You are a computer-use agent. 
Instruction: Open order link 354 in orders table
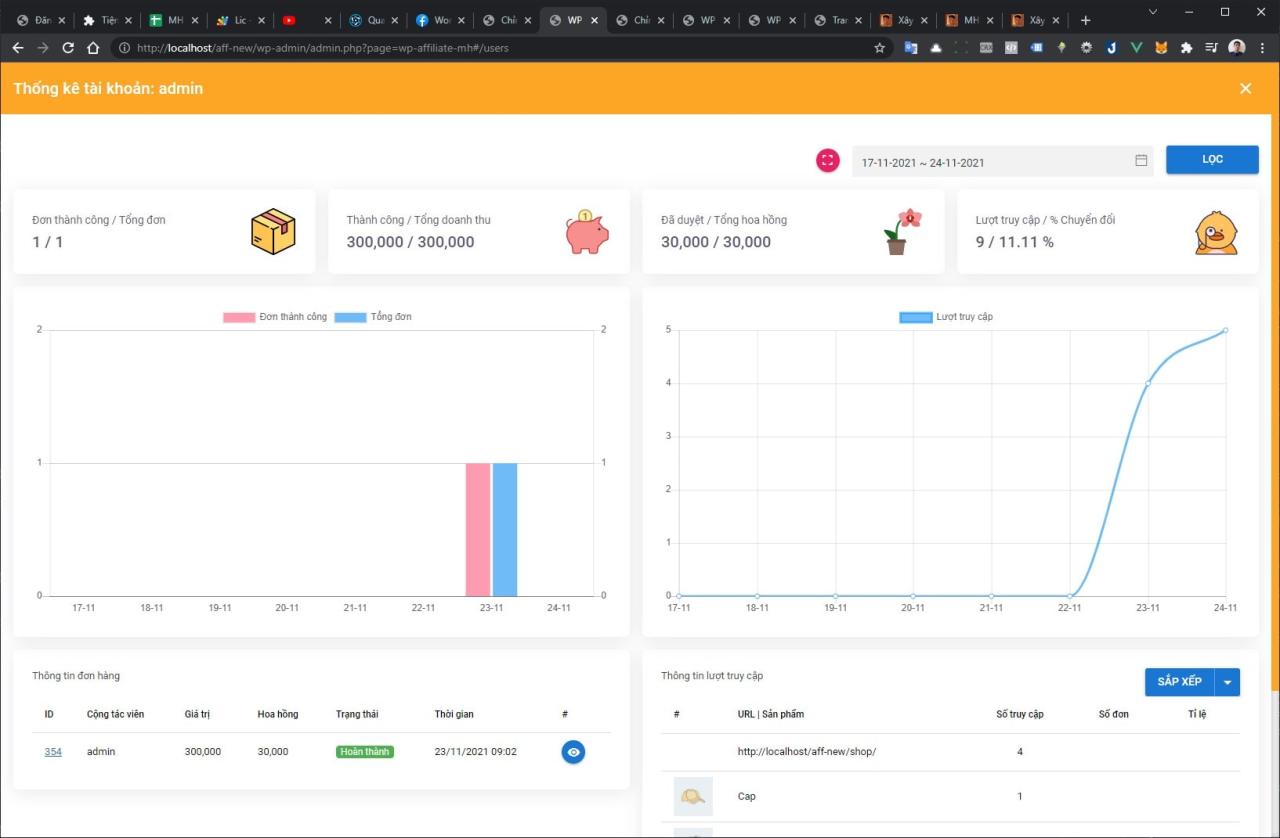pyautogui.click(x=53, y=752)
